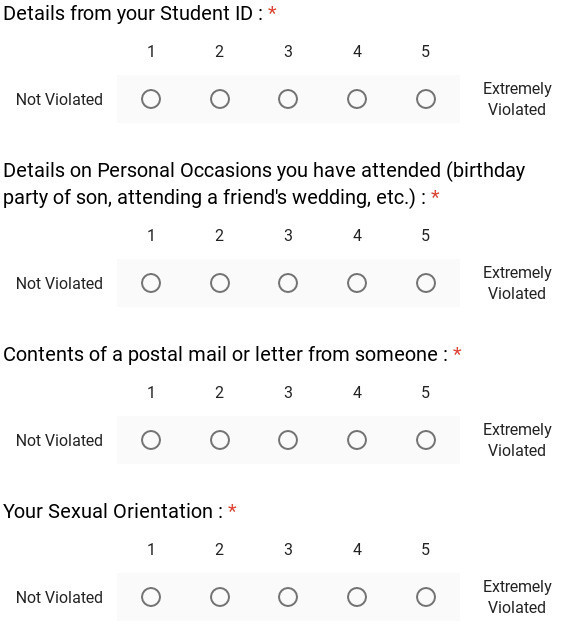The width and height of the screenshot is (570, 628).
Task: Pick rating 3 for postal mail contents
Action: tap(288, 440)
